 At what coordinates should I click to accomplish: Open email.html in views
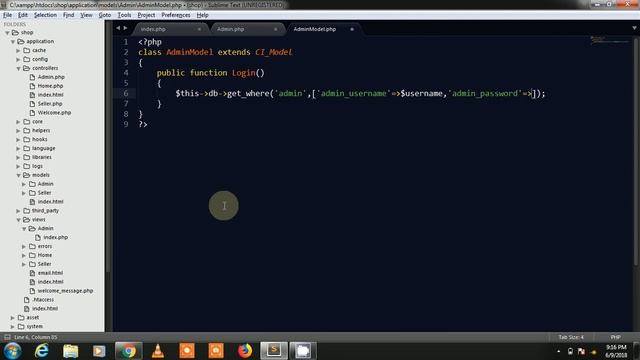click(x=50, y=273)
